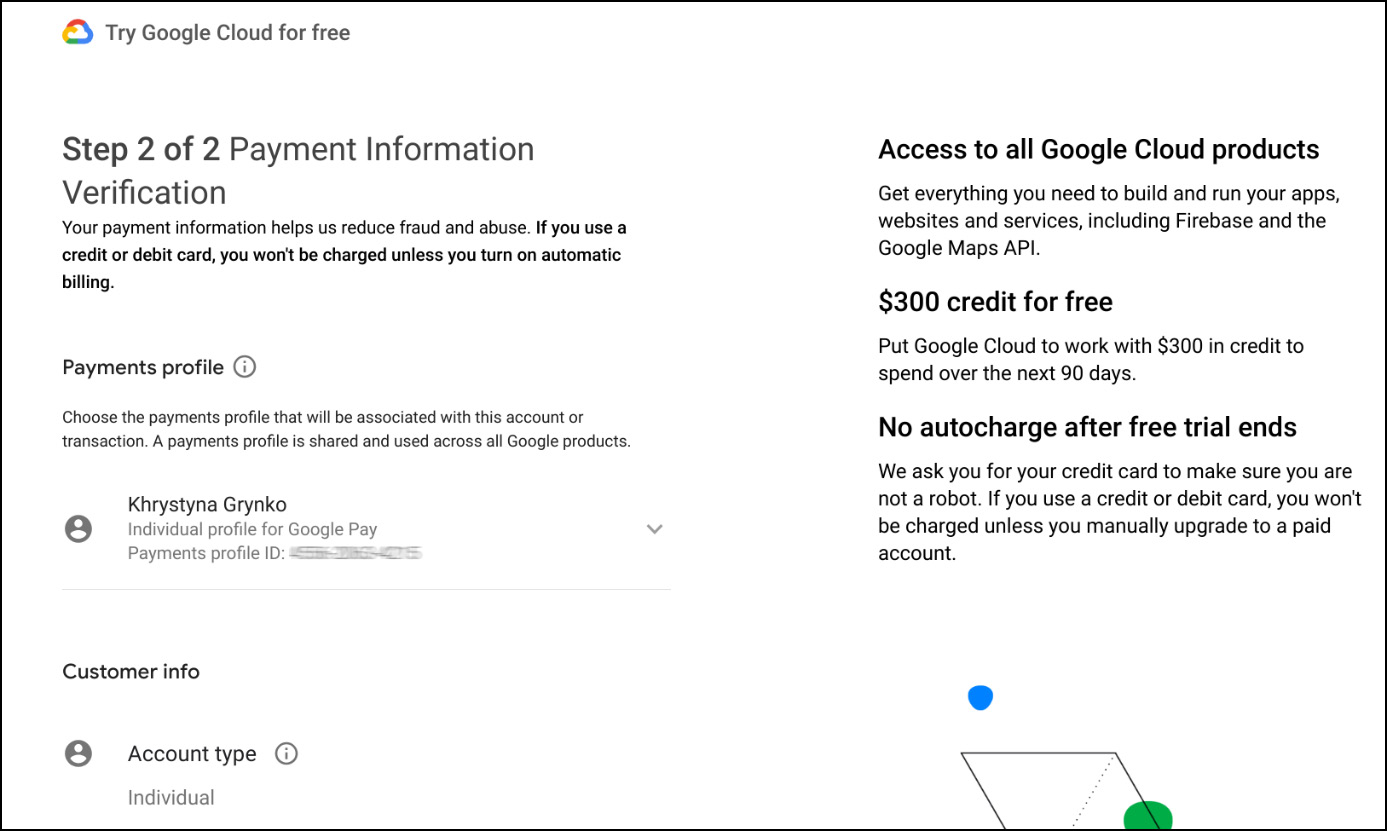The height and width of the screenshot is (831, 1387).
Task: Click the person icon beside Account type
Action: tap(78, 754)
